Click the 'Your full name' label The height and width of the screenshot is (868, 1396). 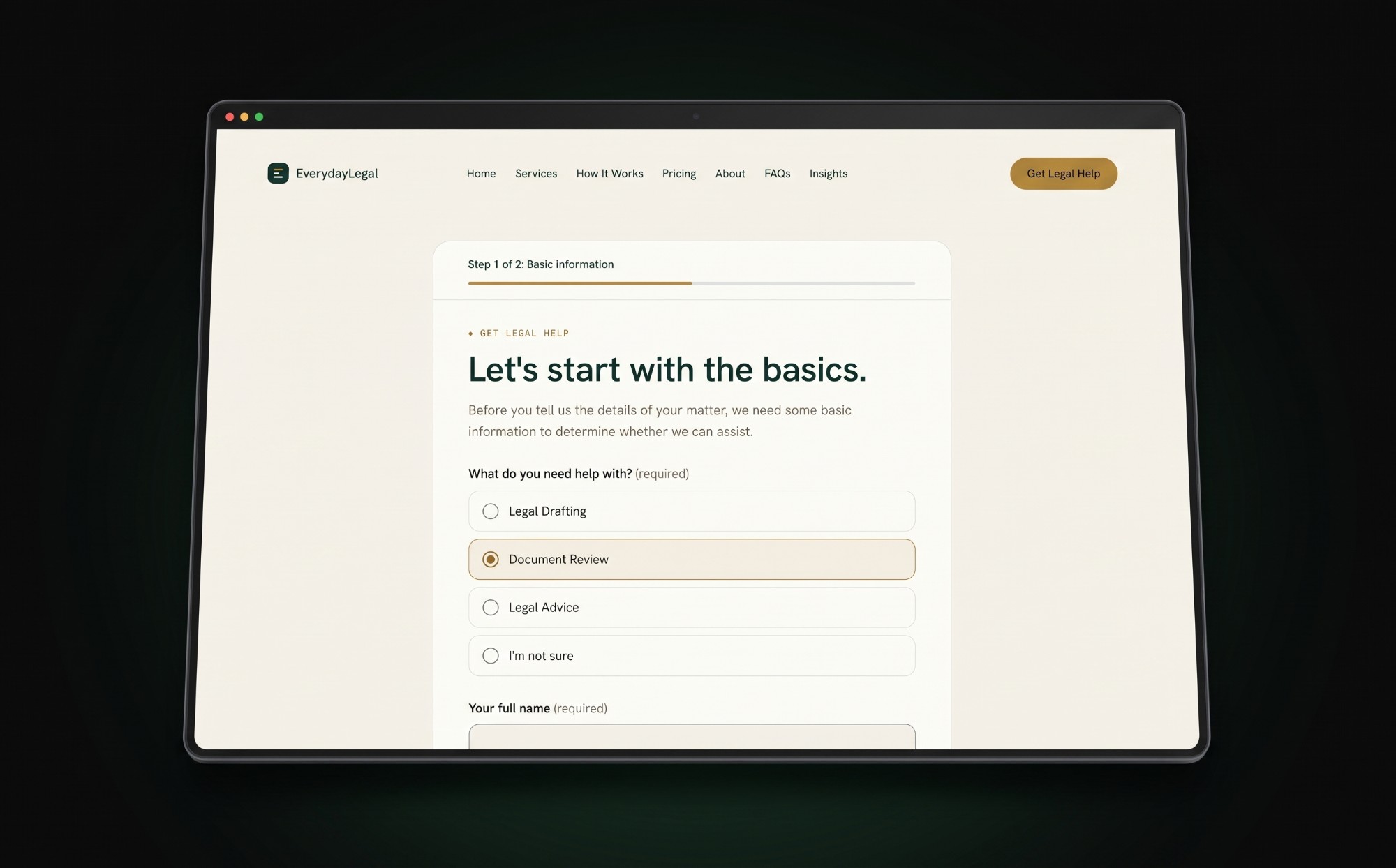[509, 708]
